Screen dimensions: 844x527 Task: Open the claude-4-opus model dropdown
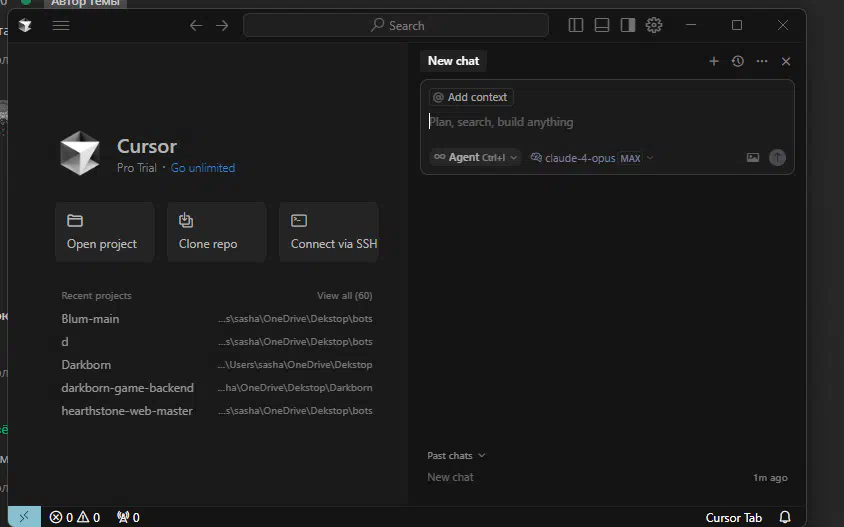click(592, 158)
